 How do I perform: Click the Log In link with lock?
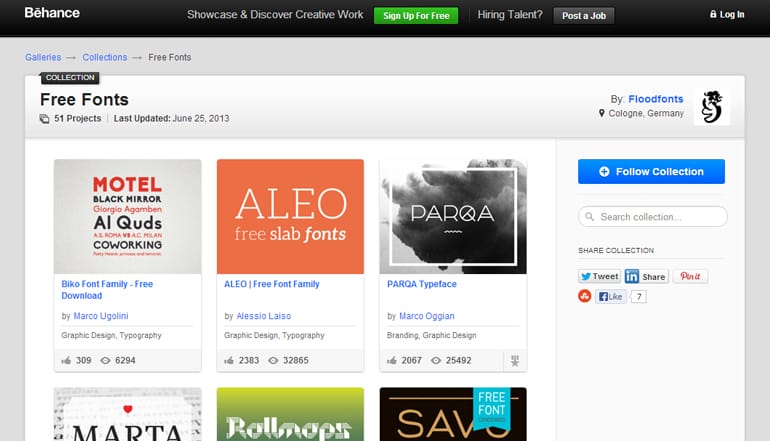[x=727, y=15]
